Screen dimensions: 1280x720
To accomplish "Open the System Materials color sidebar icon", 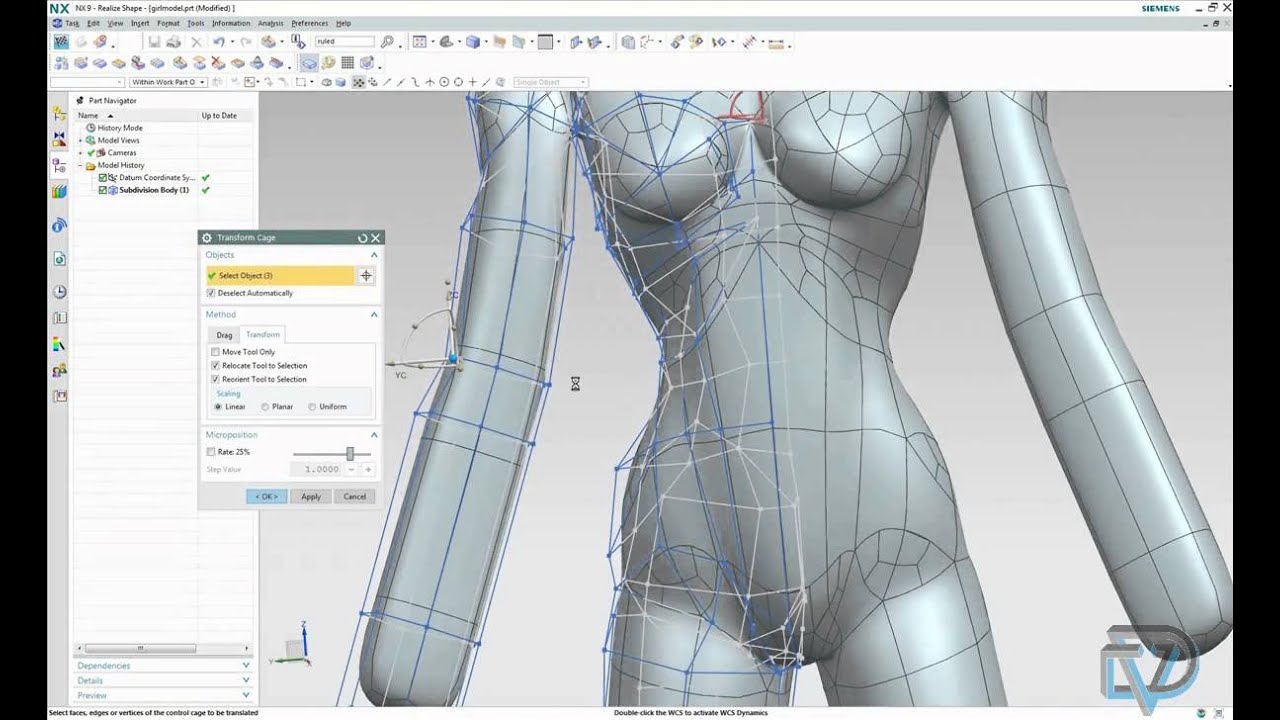I will click(60, 344).
